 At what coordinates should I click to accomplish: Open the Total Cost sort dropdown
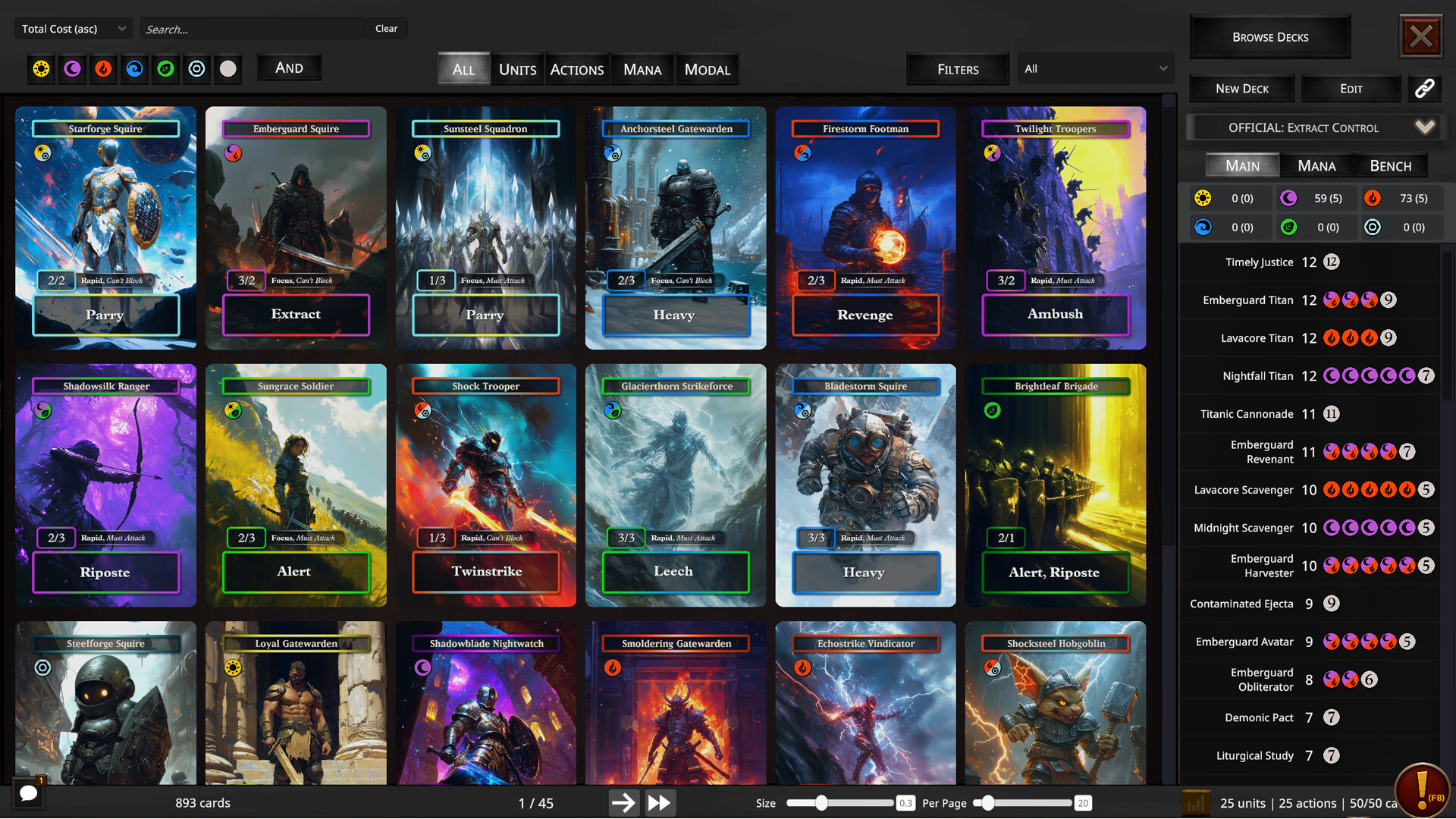(x=73, y=29)
